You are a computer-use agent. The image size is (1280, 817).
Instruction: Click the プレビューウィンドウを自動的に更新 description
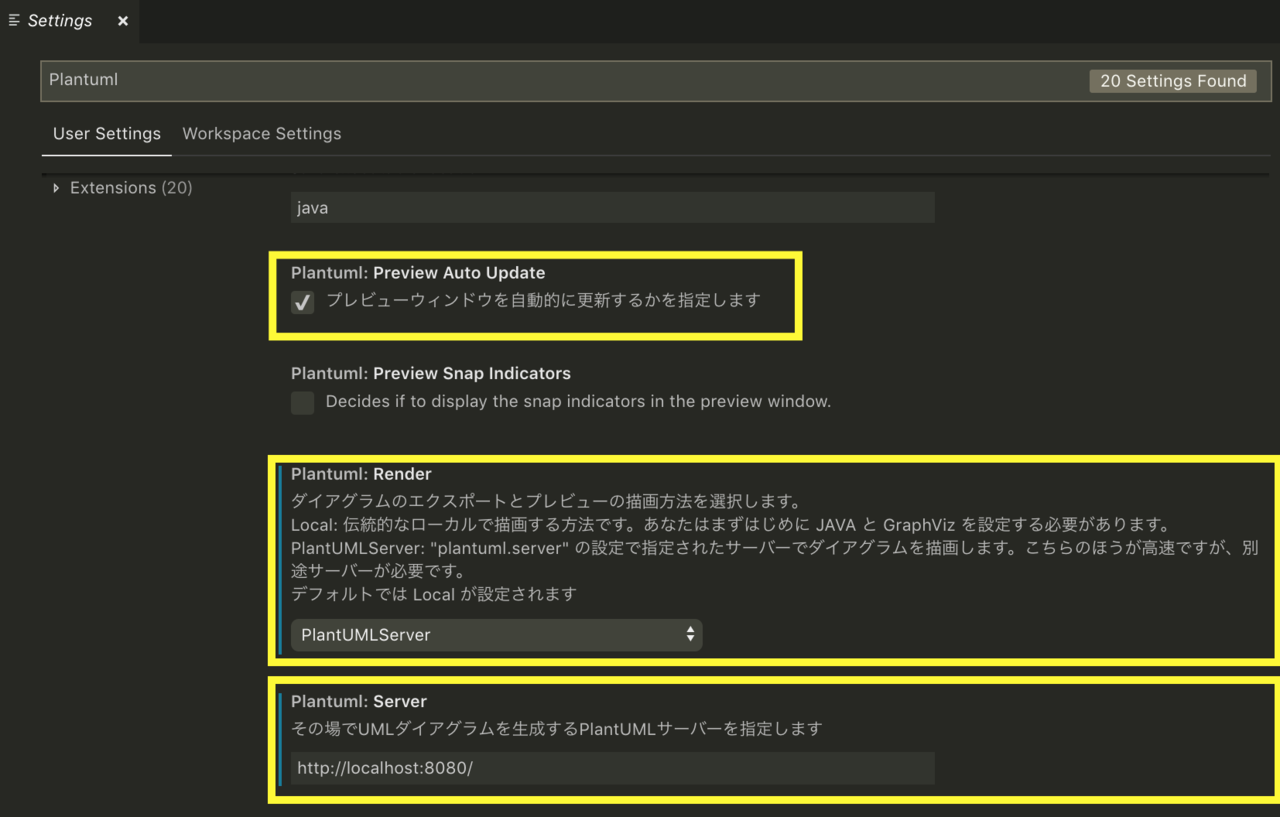543,300
